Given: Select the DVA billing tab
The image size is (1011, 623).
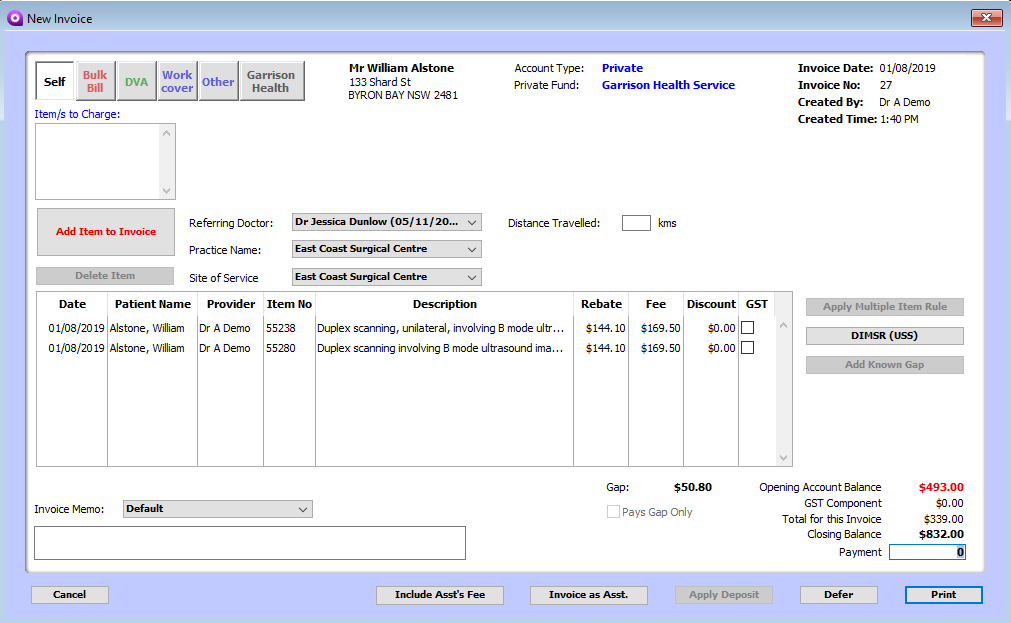Looking at the screenshot, I should (136, 81).
